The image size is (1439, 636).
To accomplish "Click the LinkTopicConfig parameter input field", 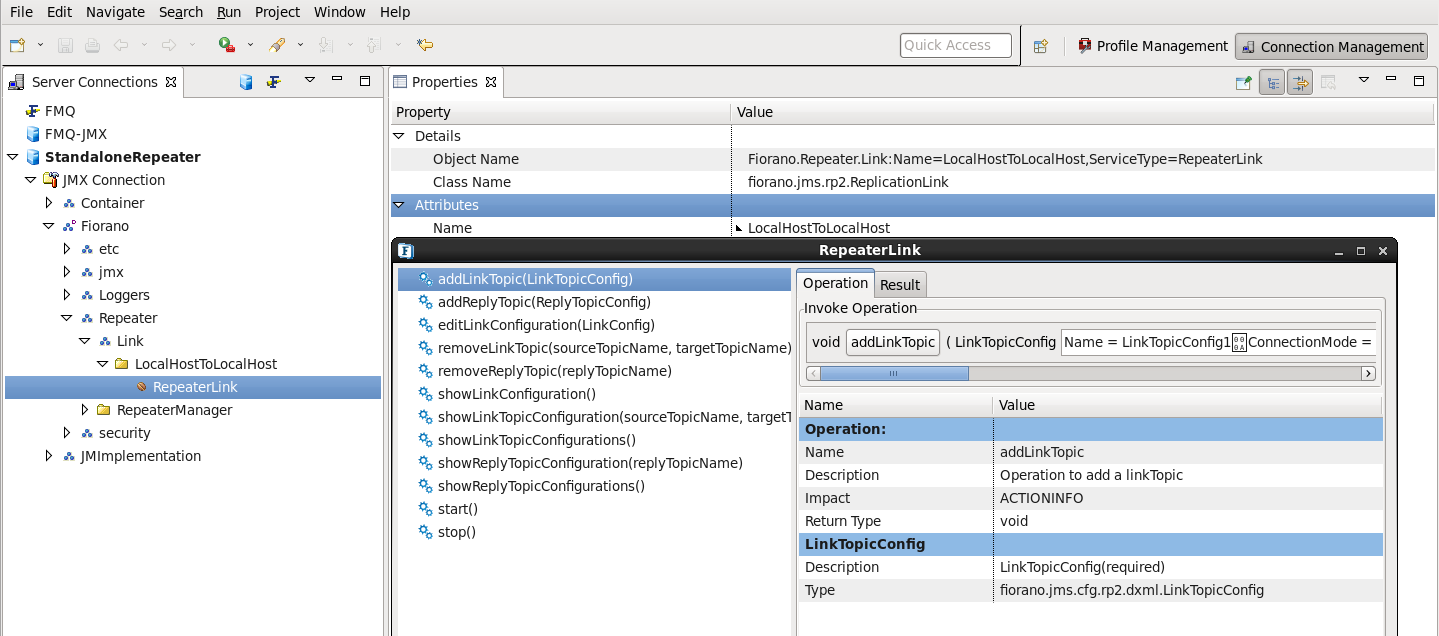I will pos(1218,342).
